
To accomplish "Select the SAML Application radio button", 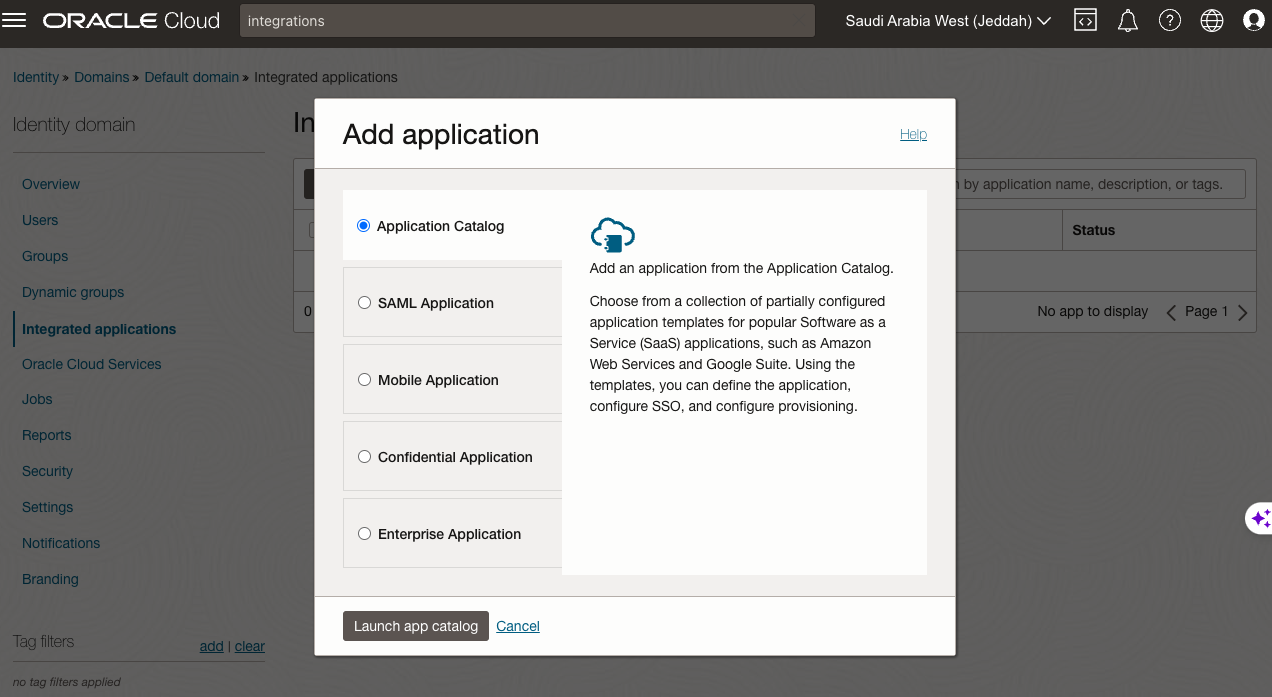I will coord(365,303).
